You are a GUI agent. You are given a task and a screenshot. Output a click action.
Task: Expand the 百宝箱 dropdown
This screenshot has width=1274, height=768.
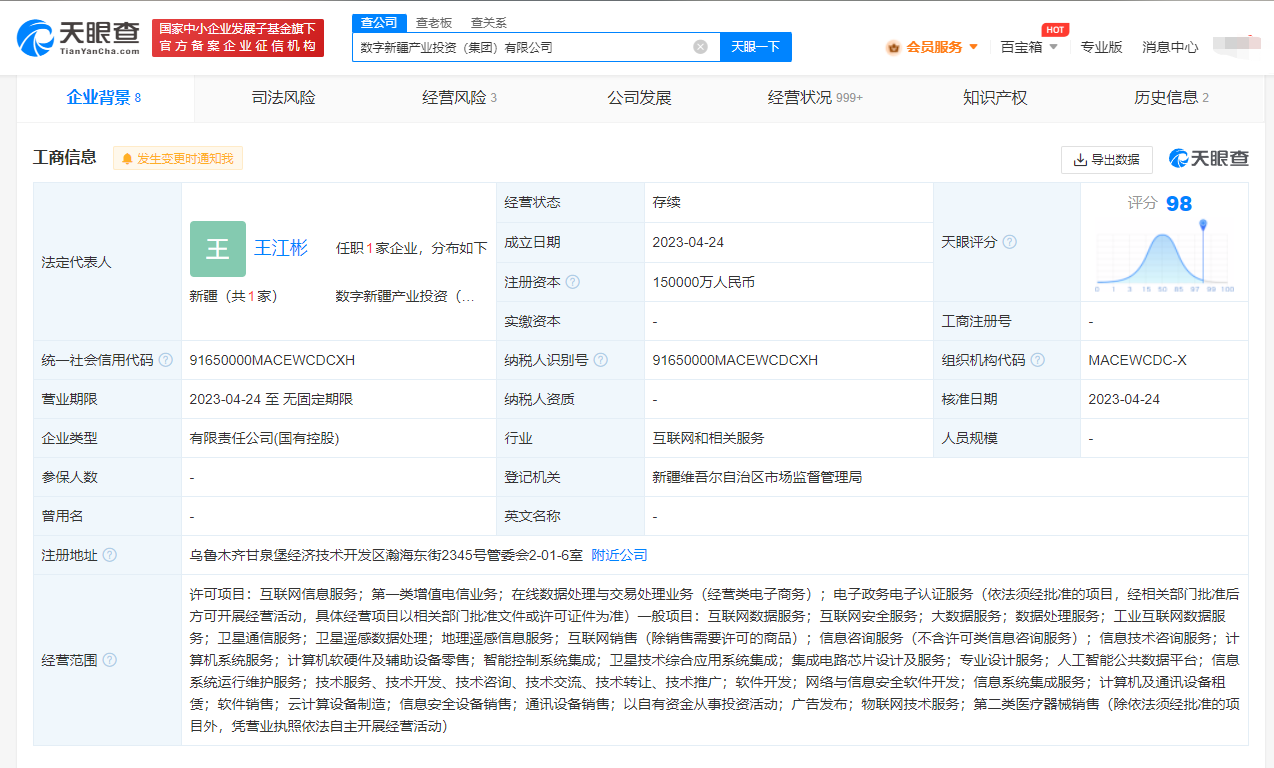[1052, 47]
